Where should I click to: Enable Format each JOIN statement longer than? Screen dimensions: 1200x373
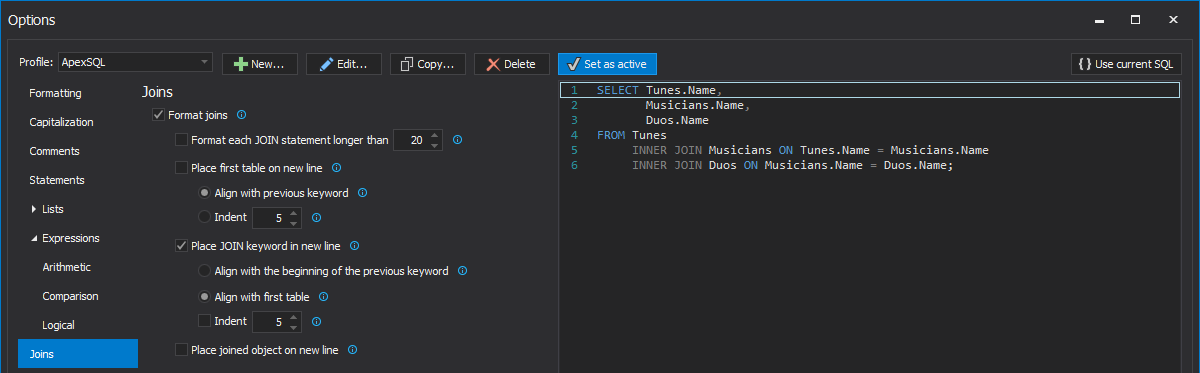(x=181, y=140)
